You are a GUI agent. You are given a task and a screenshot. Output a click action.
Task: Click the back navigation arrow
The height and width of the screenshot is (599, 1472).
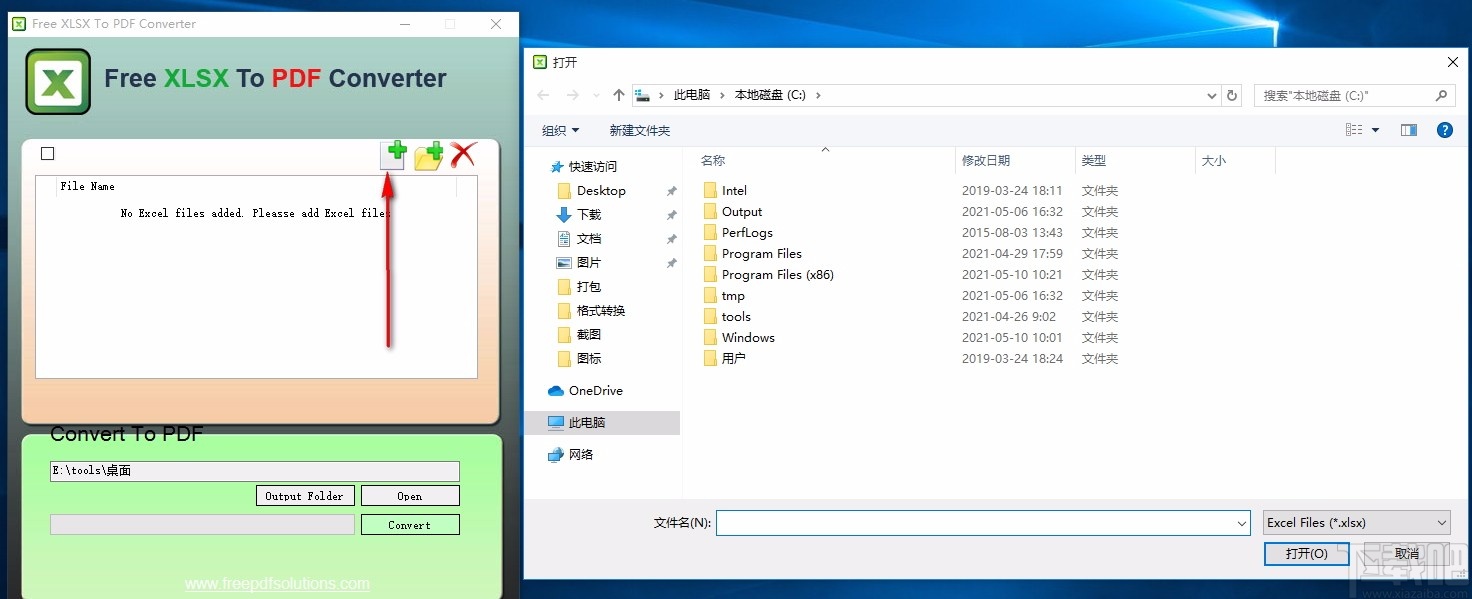(541, 94)
